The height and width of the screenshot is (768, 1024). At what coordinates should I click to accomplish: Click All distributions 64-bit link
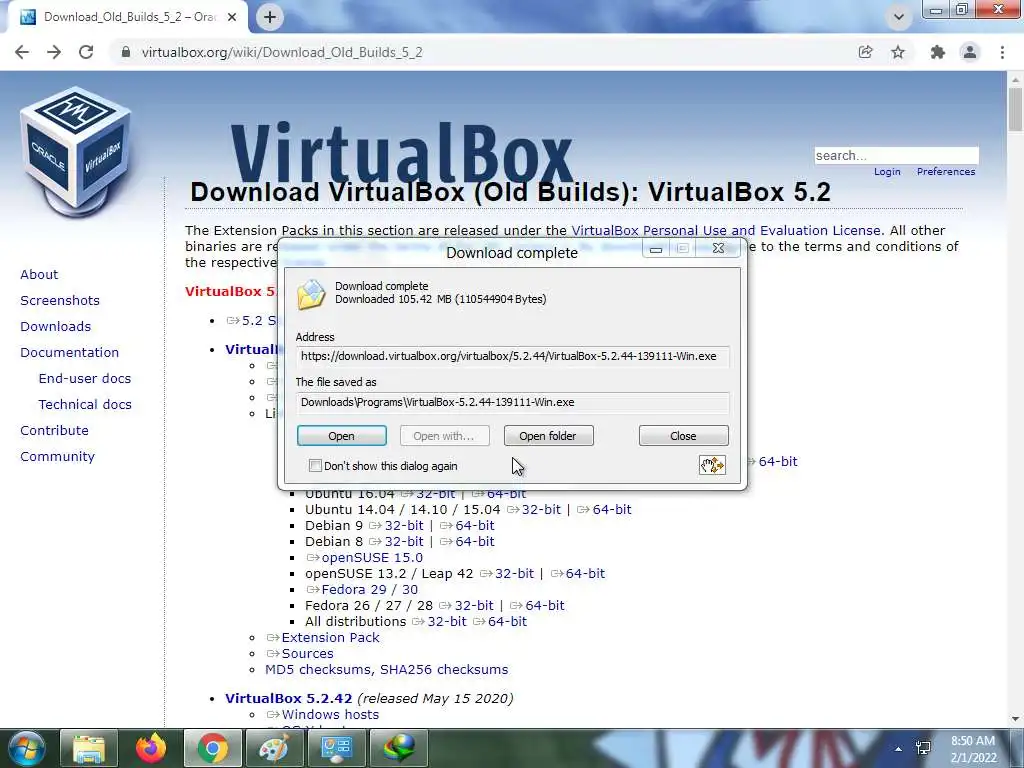click(x=507, y=622)
